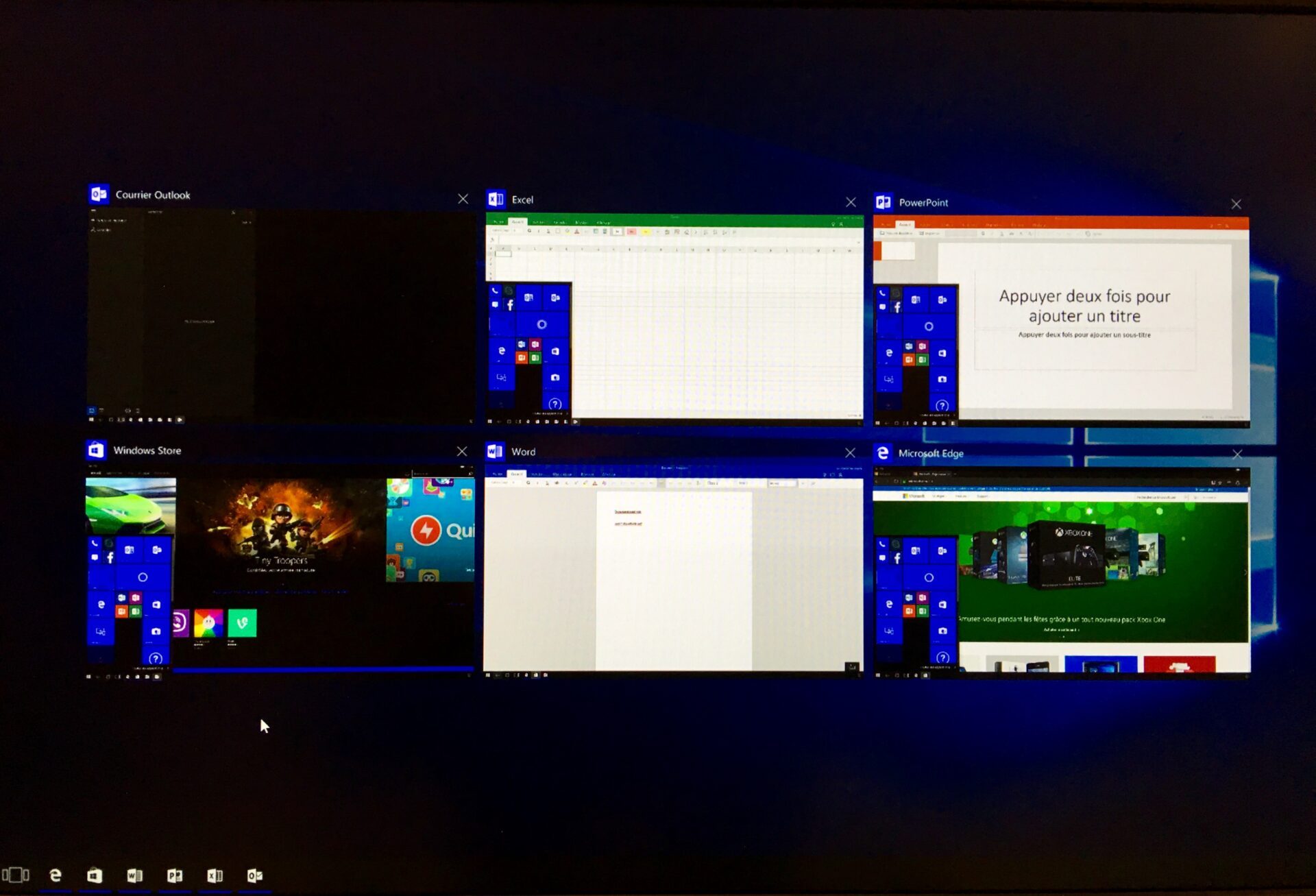Click the Windows Store title icon

coord(96,450)
